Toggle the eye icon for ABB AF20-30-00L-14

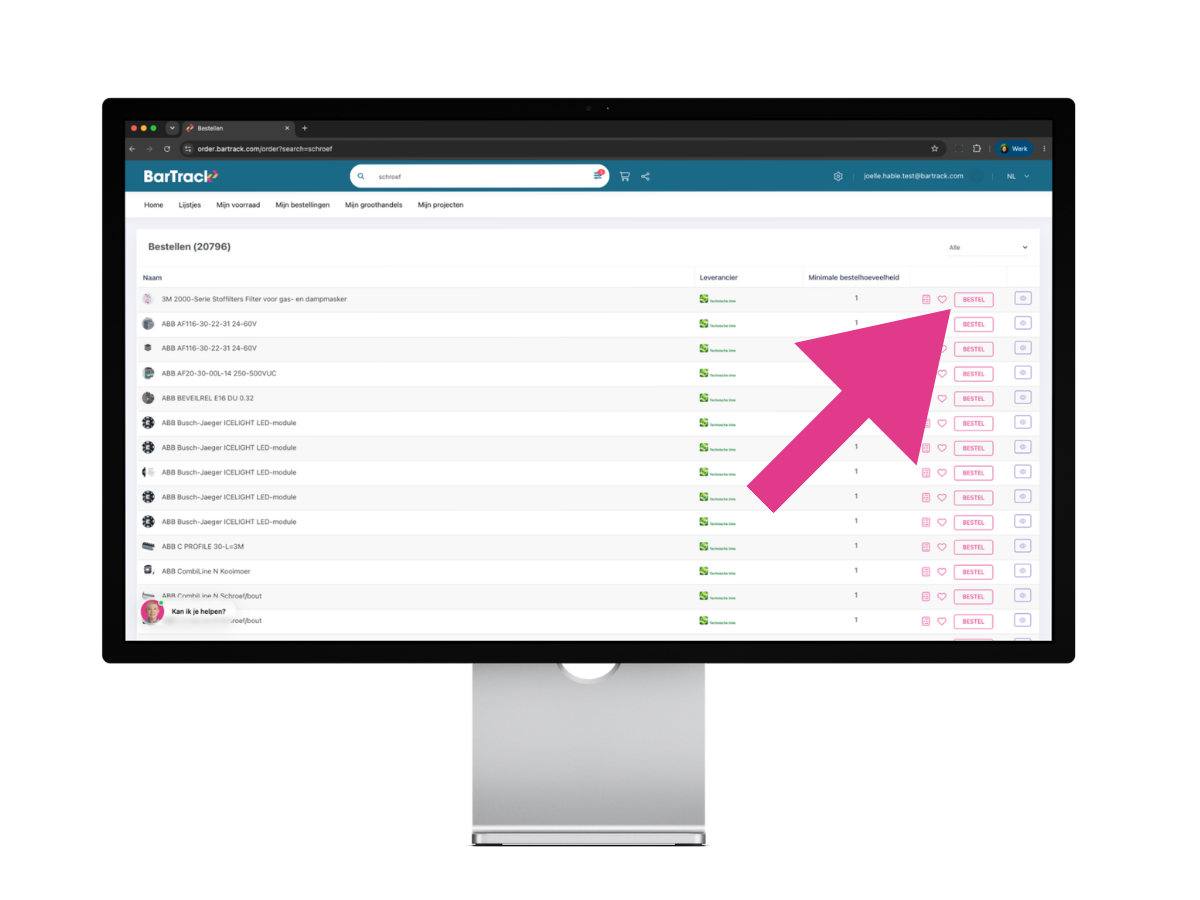1022,372
